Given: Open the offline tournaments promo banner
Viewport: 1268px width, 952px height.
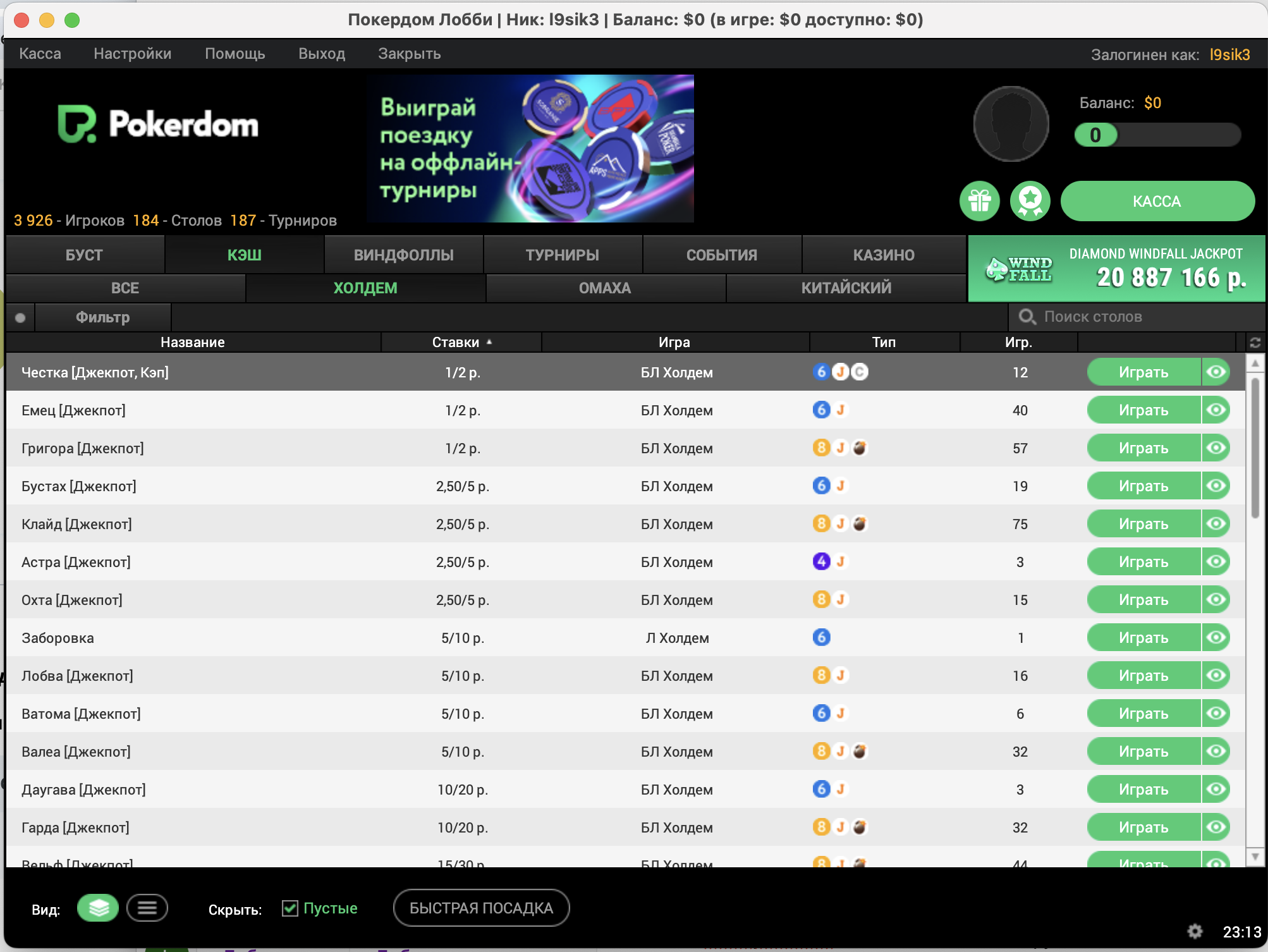Looking at the screenshot, I should pos(531,149).
